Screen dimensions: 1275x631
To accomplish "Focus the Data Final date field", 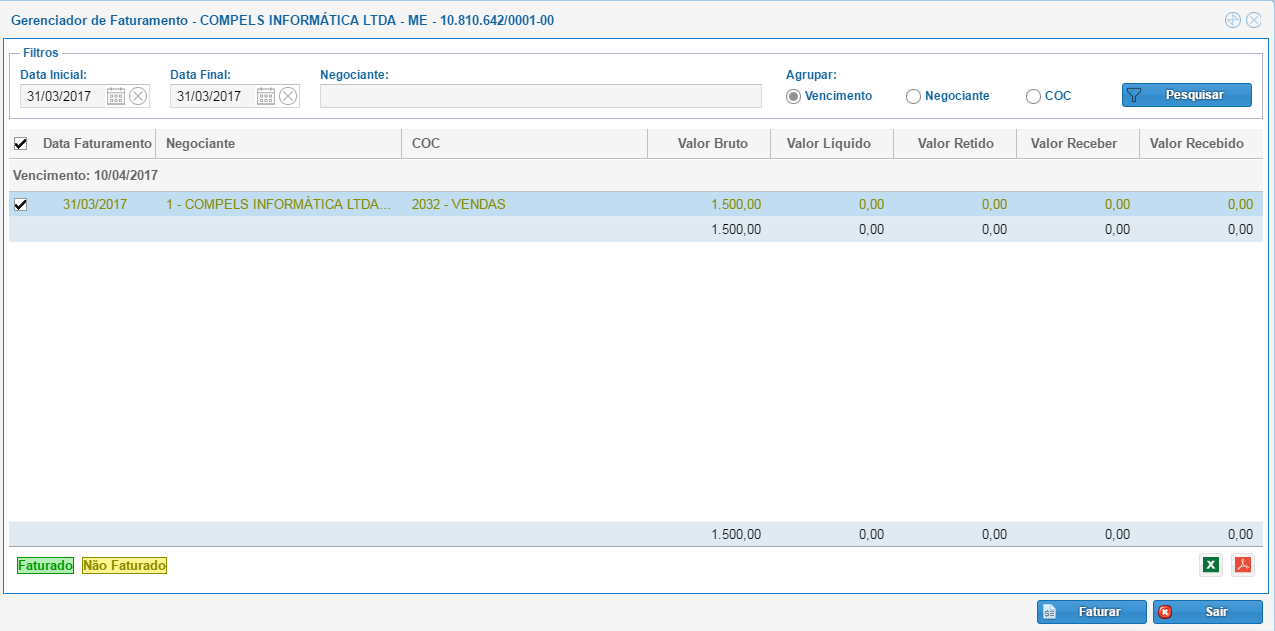I will [x=213, y=96].
